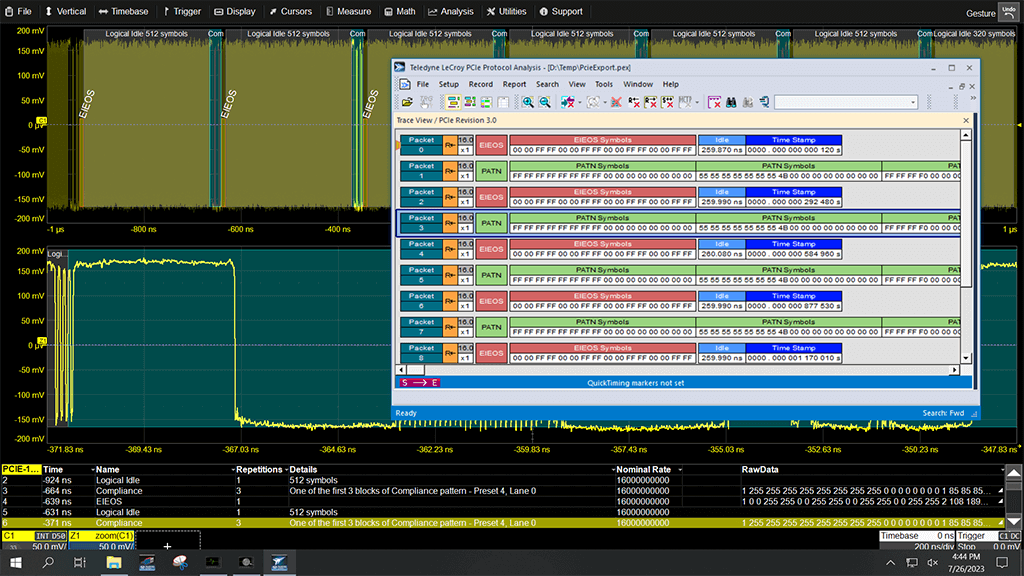Screen dimensions: 1024x576
Task: Click the zoom in magnifier icon
Action: (527, 102)
